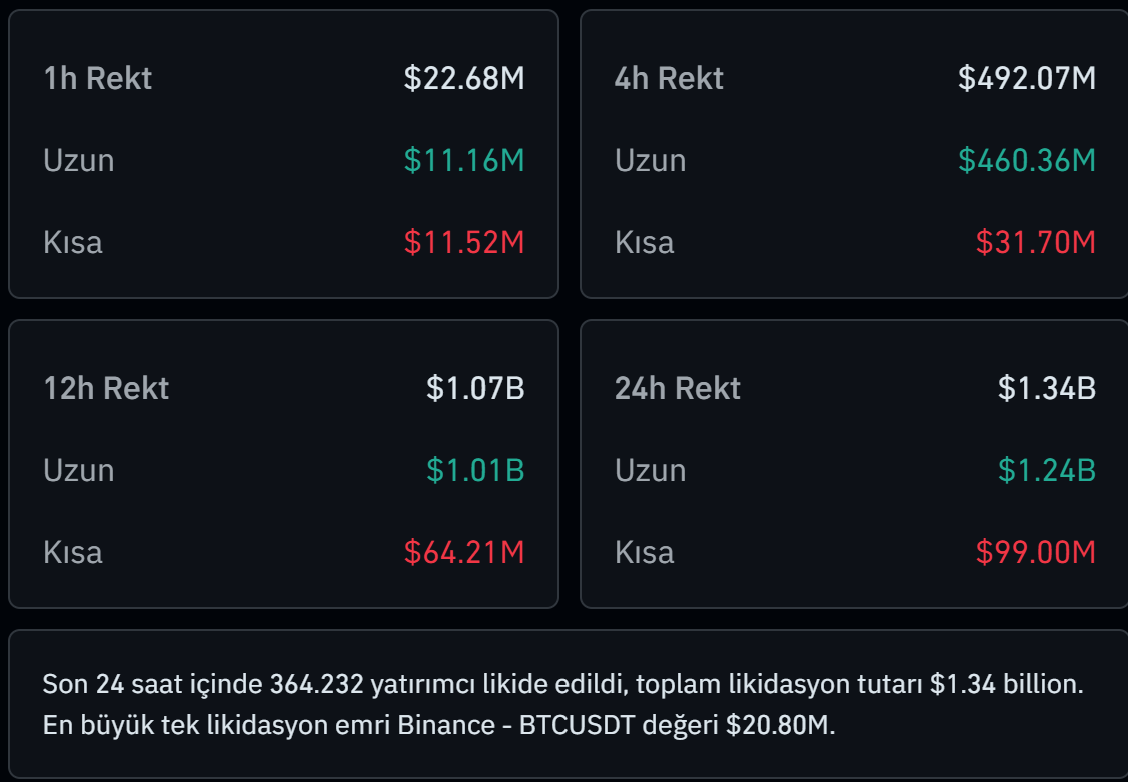Click the 24h long value $1.24B
The height and width of the screenshot is (782, 1128).
tap(1047, 470)
